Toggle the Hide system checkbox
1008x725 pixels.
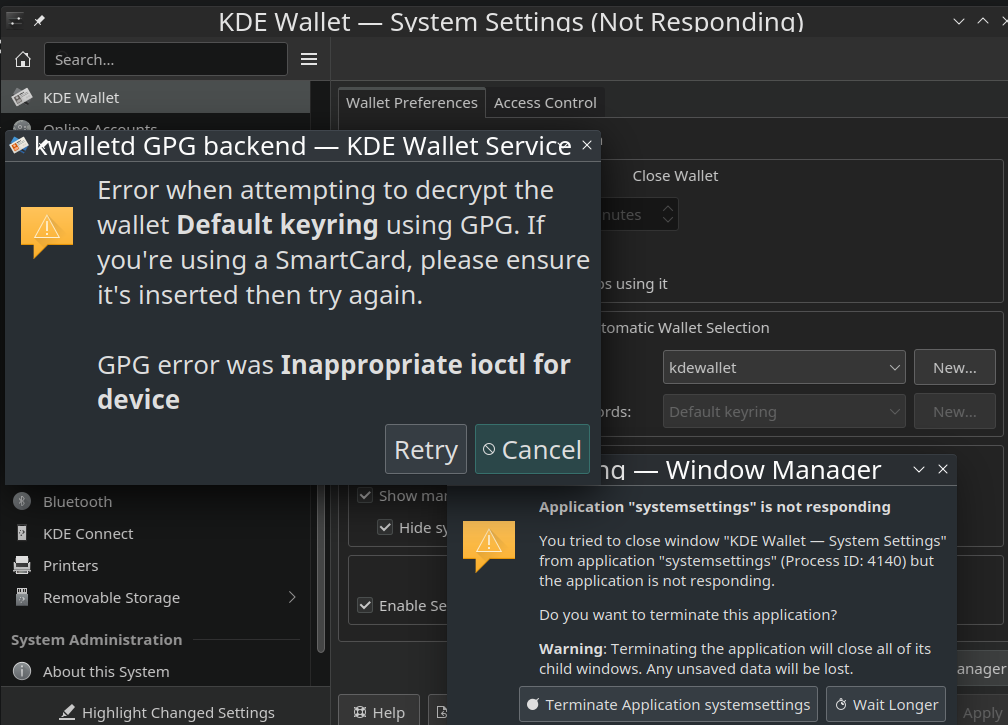click(x=385, y=527)
